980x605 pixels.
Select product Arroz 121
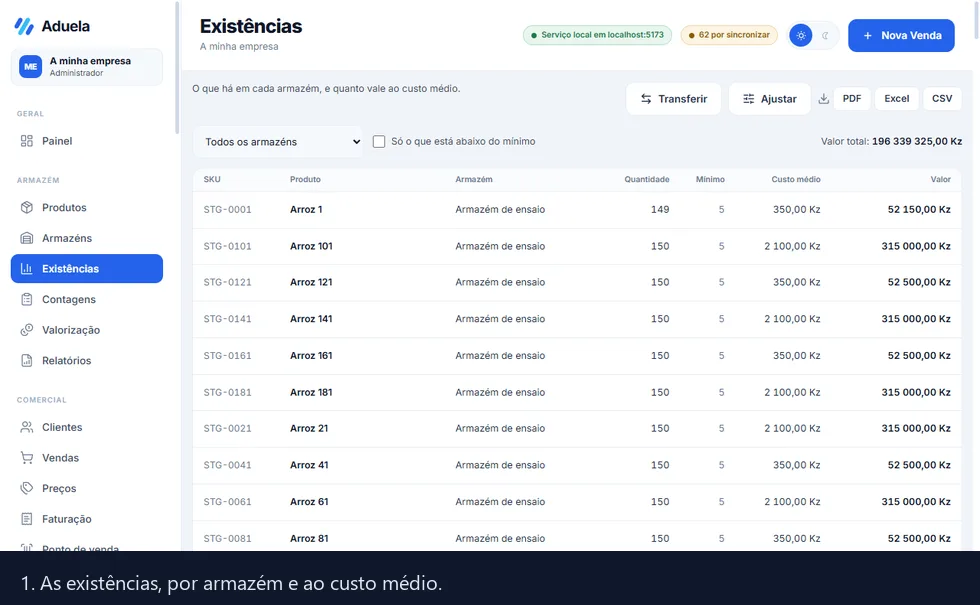click(311, 282)
